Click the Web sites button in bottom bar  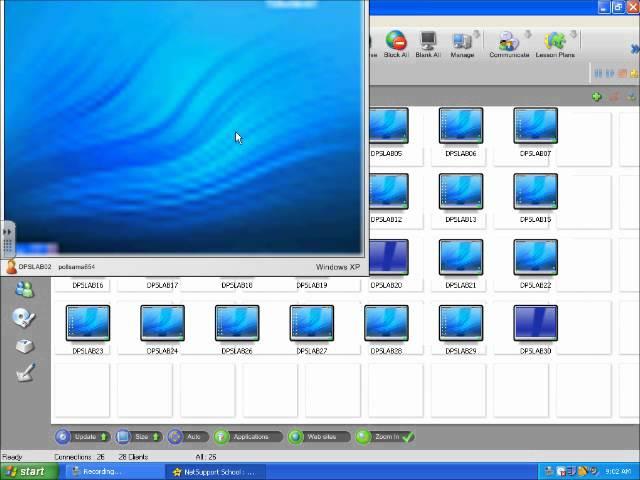tap(319, 437)
